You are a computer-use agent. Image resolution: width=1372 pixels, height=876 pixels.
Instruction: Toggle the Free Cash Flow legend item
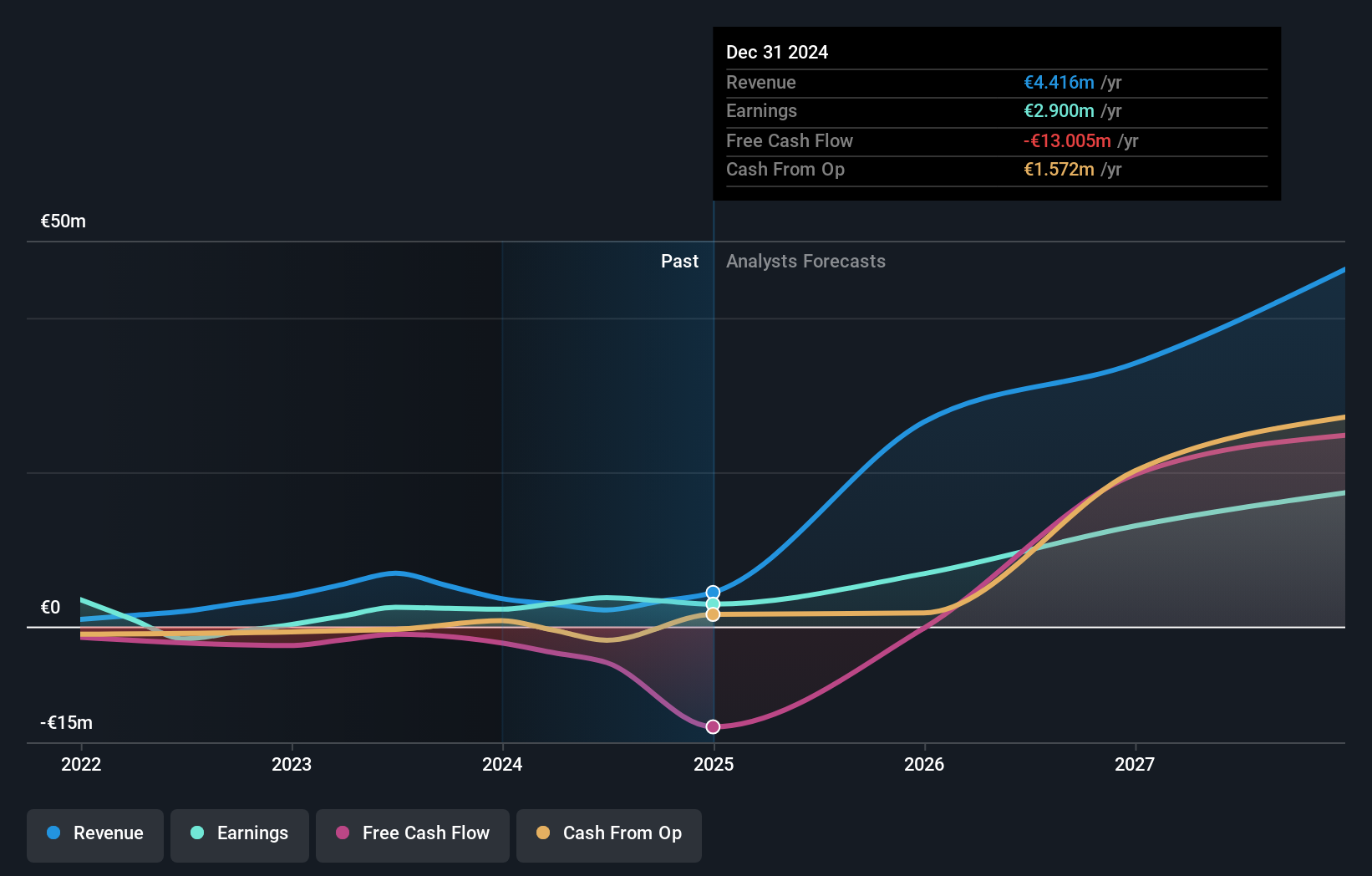click(413, 833)
